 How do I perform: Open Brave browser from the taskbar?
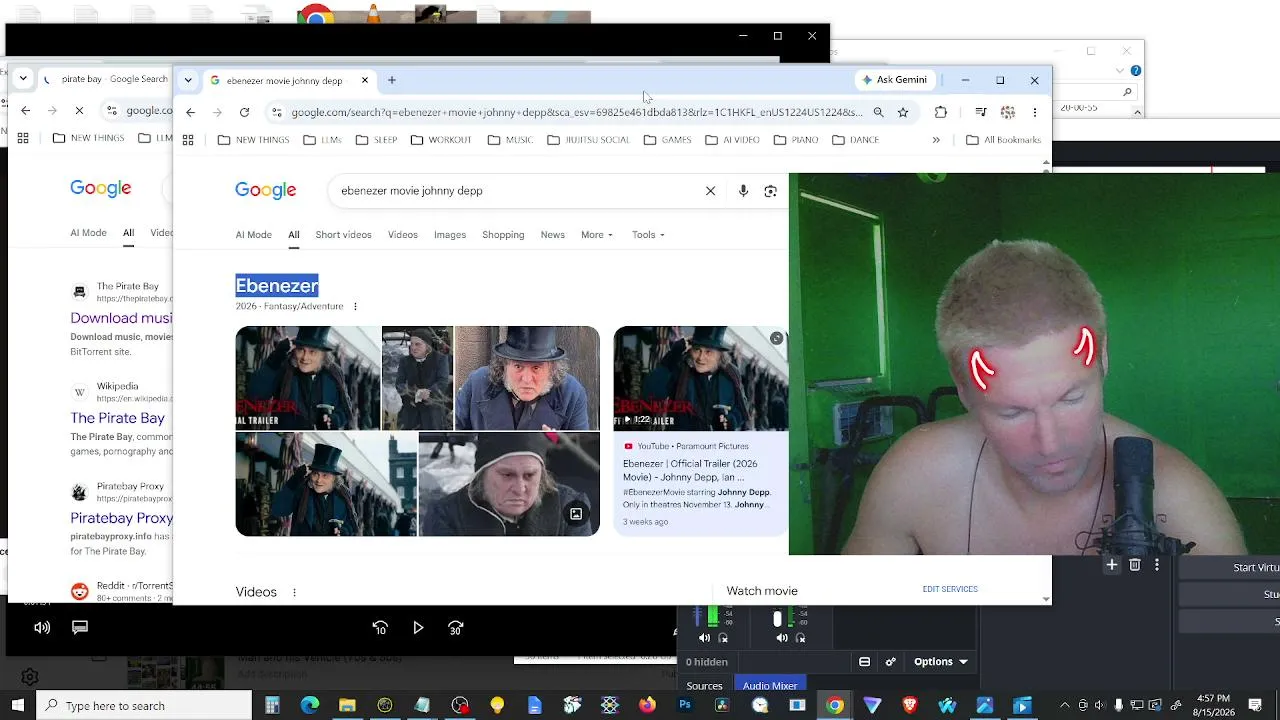pos(910,706)
